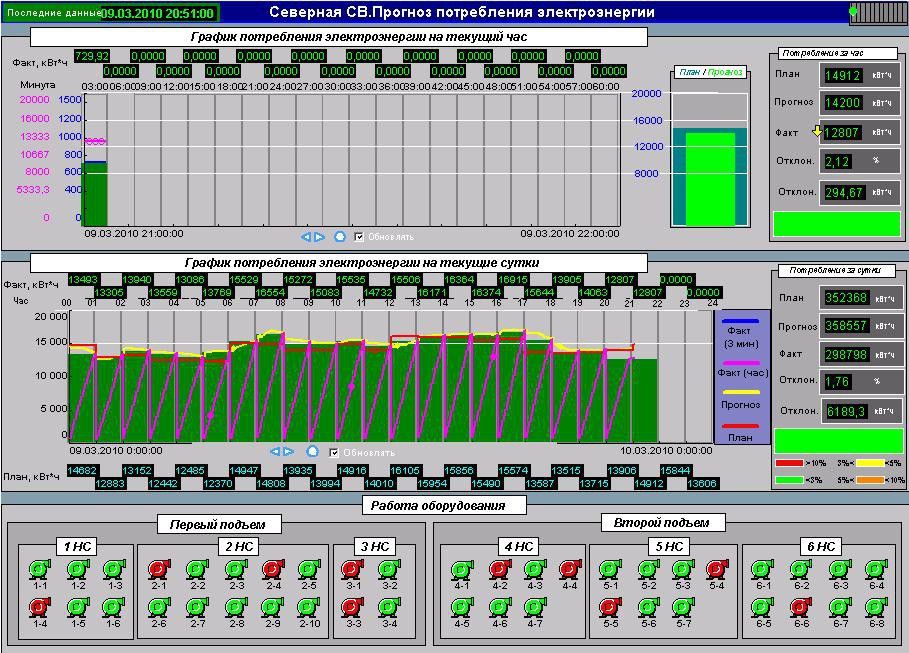The image size is (909, 653).
Task: Click the last data timestamp field
Action: click(x=158, y=13)
